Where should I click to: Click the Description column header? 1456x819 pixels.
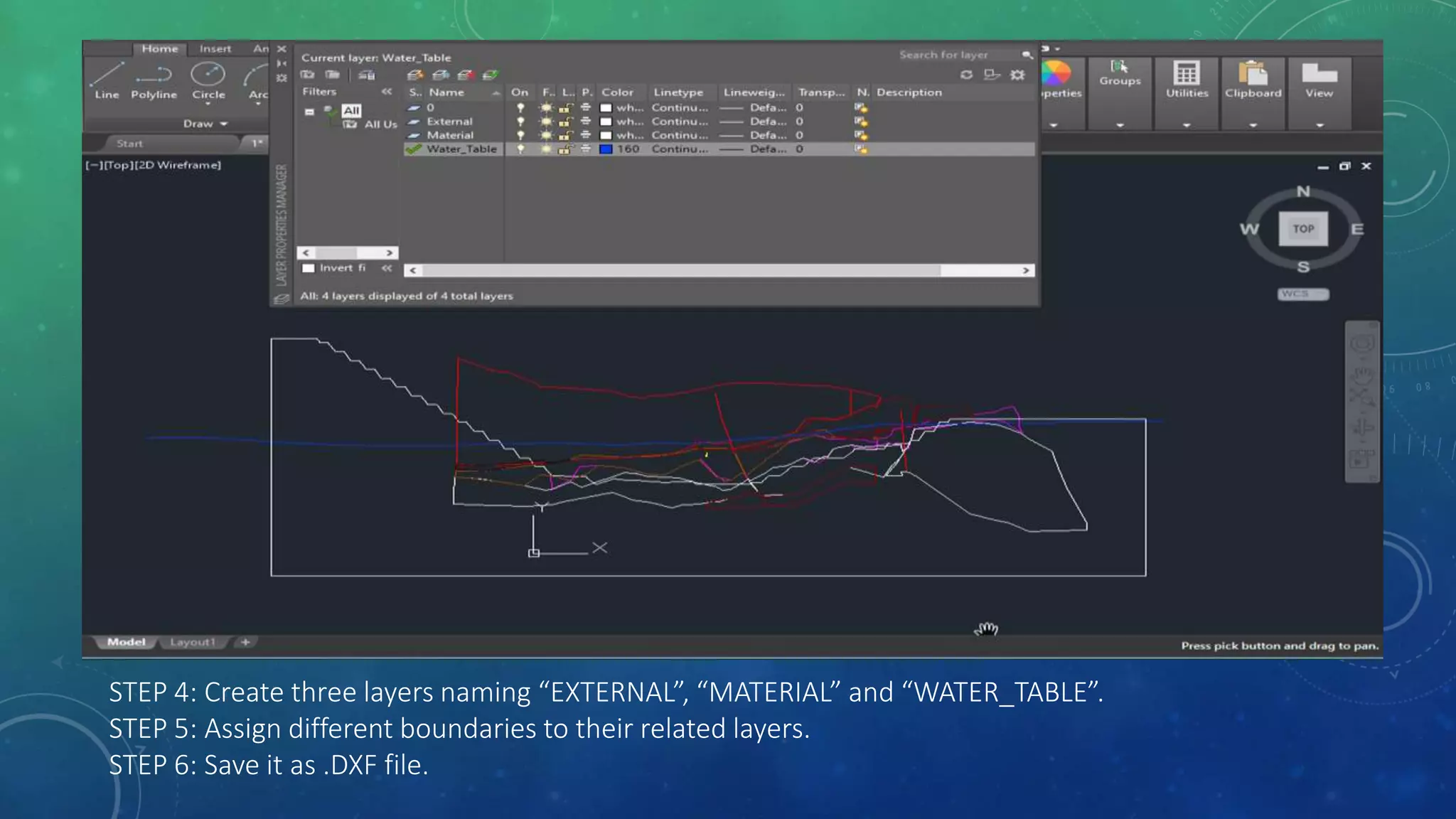coord(953,92)
